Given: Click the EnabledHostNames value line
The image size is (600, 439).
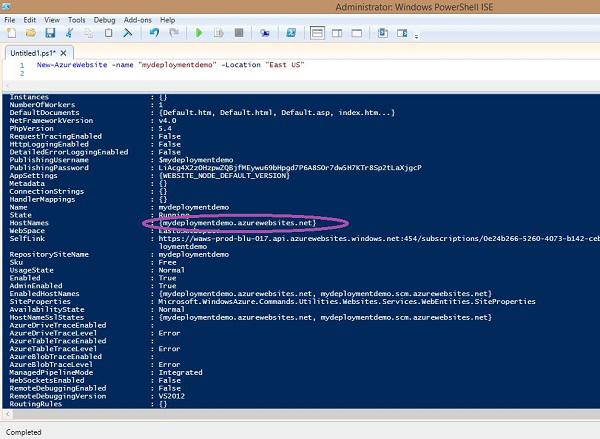Looking at the screenshot, I should click(325, 294).
